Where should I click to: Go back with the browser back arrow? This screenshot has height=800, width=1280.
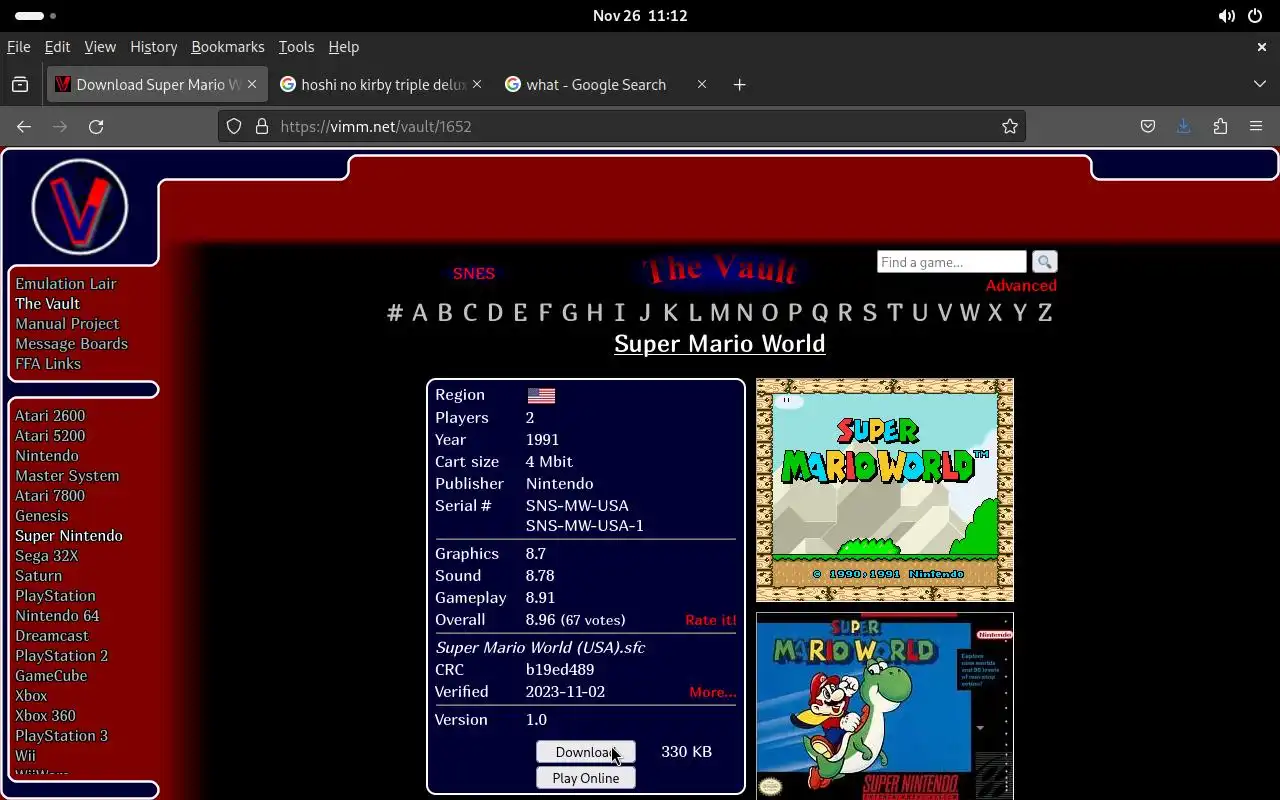(x=24, y=126)
